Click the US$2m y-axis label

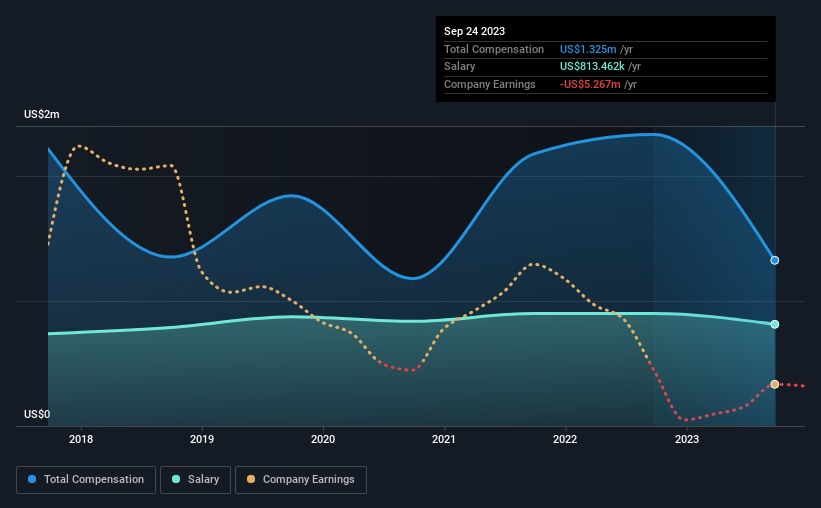pyautogui.click(x=42, y=114)
